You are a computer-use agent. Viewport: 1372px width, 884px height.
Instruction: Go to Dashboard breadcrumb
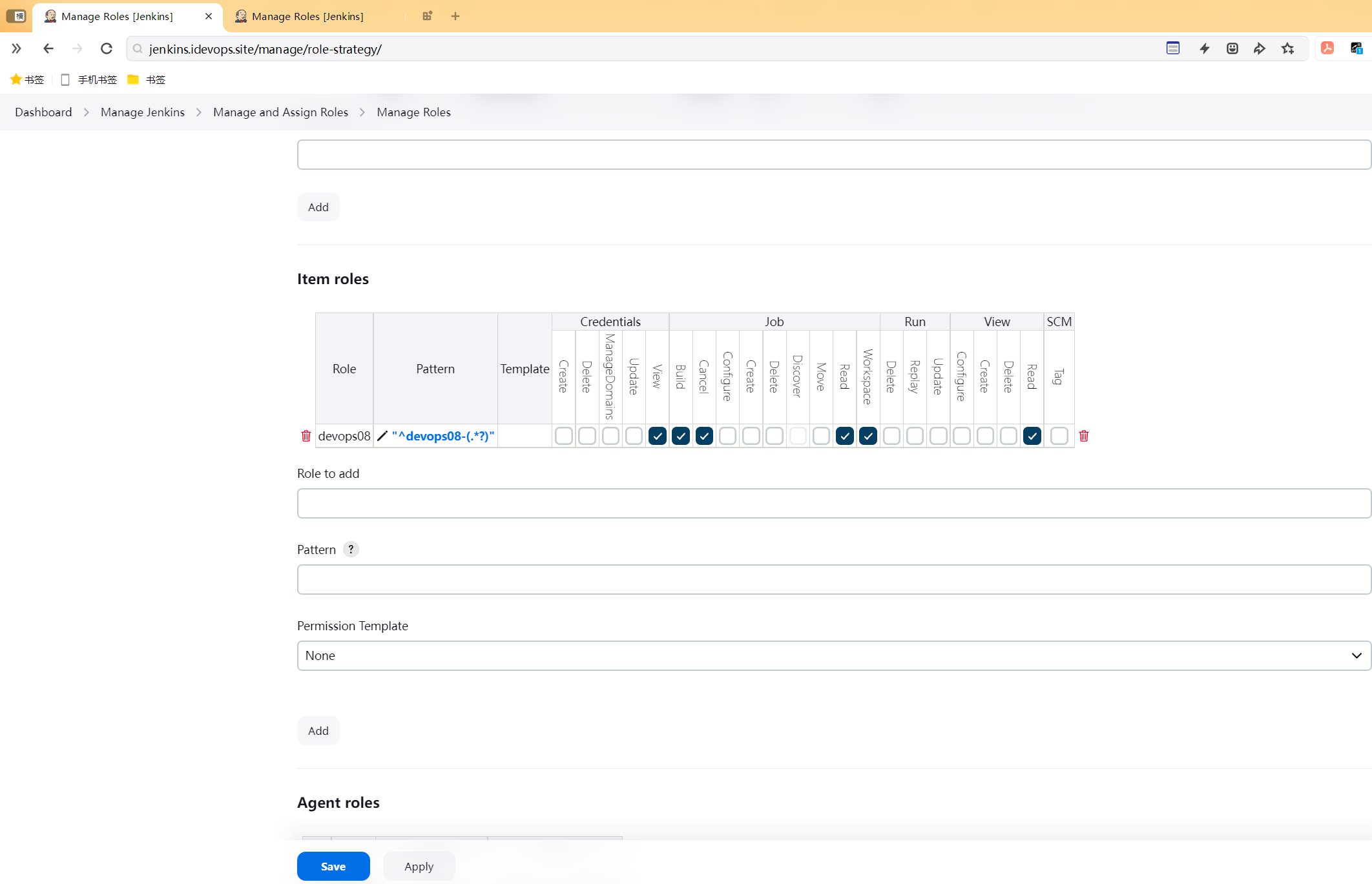pos(43,112)
